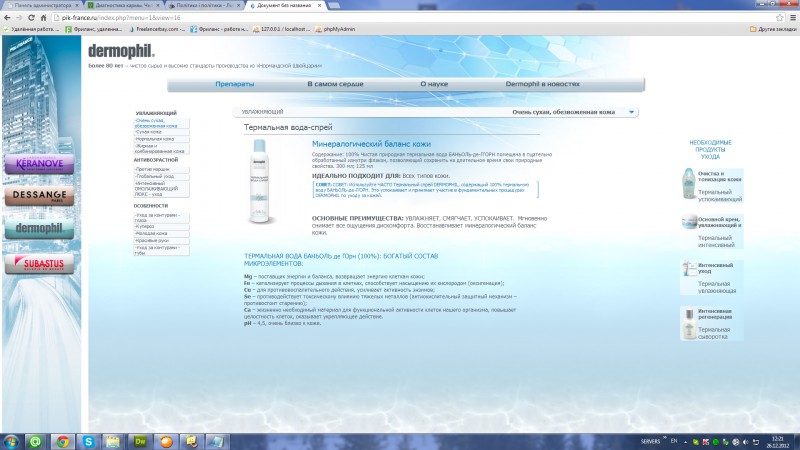
Task: Click the taskbar clock
Action: pos(778,442)
